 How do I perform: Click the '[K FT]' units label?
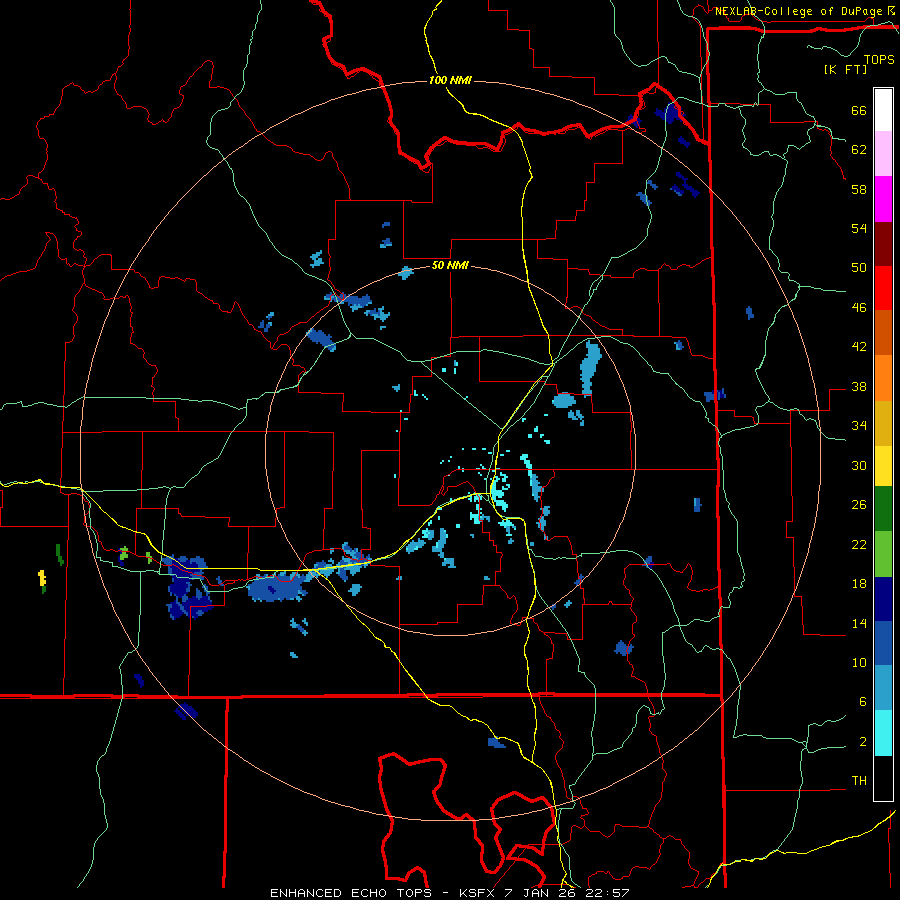(845, 69)
